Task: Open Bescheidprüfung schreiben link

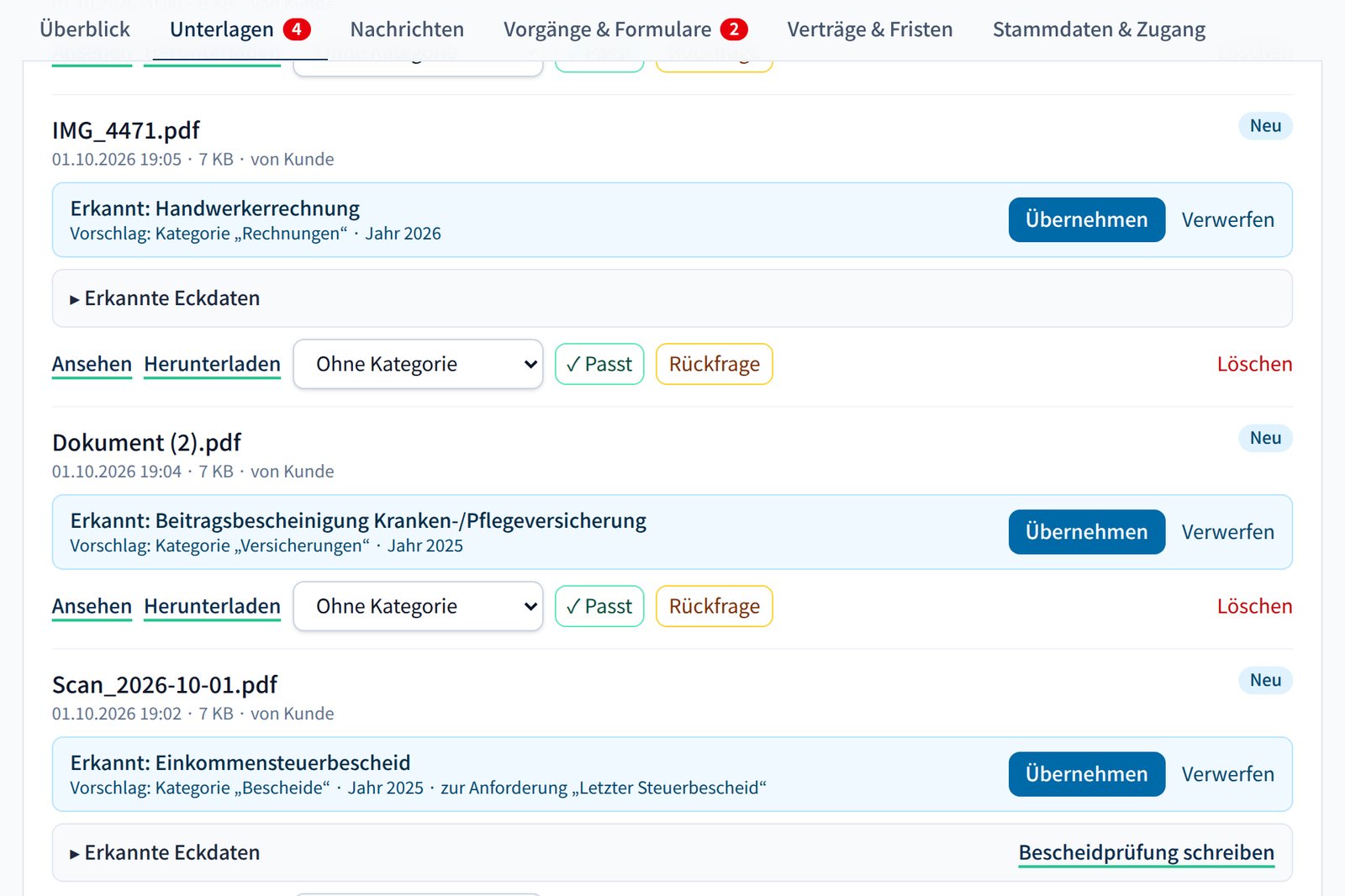Action: point(1146,852)
